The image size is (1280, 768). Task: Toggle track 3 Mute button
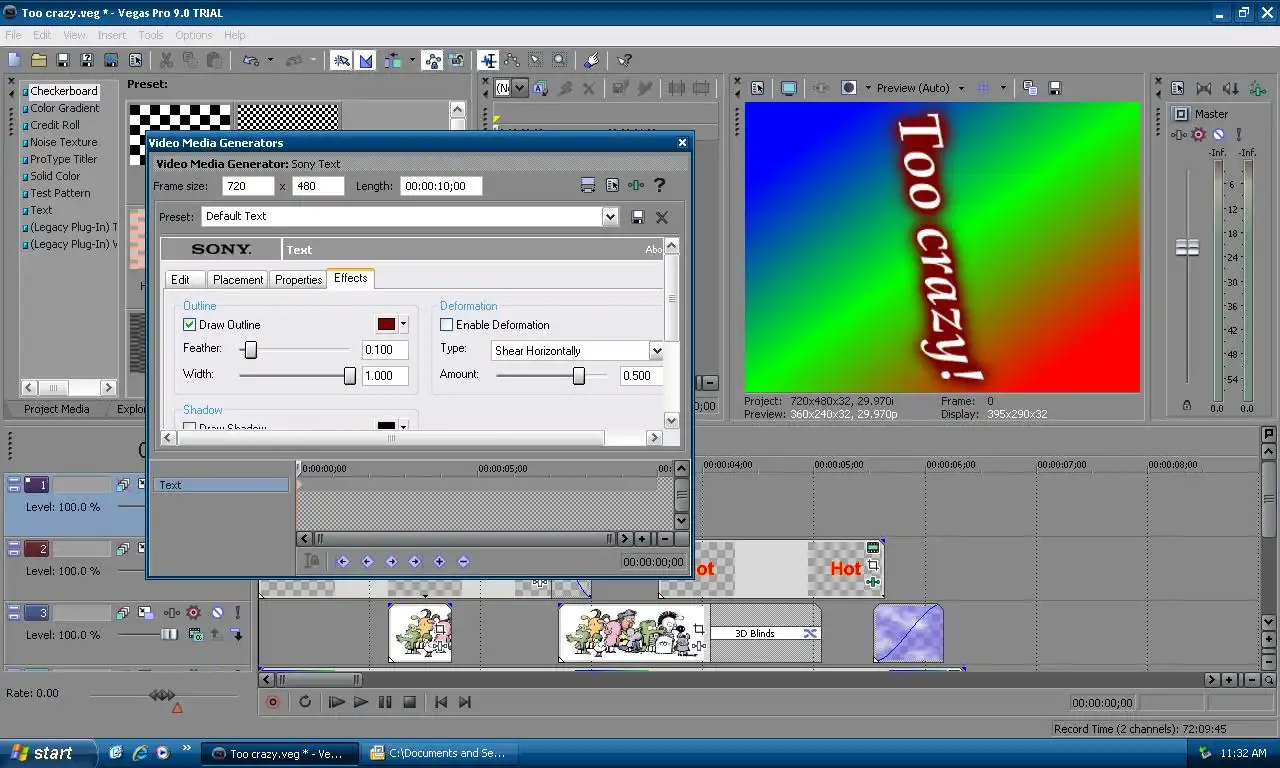217,612
